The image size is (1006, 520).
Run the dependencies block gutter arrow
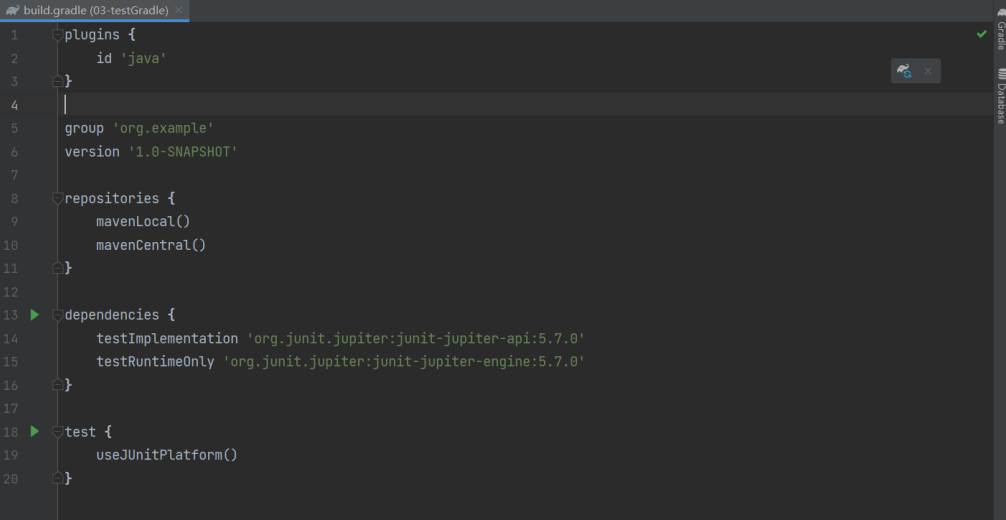tap(35, 315)
